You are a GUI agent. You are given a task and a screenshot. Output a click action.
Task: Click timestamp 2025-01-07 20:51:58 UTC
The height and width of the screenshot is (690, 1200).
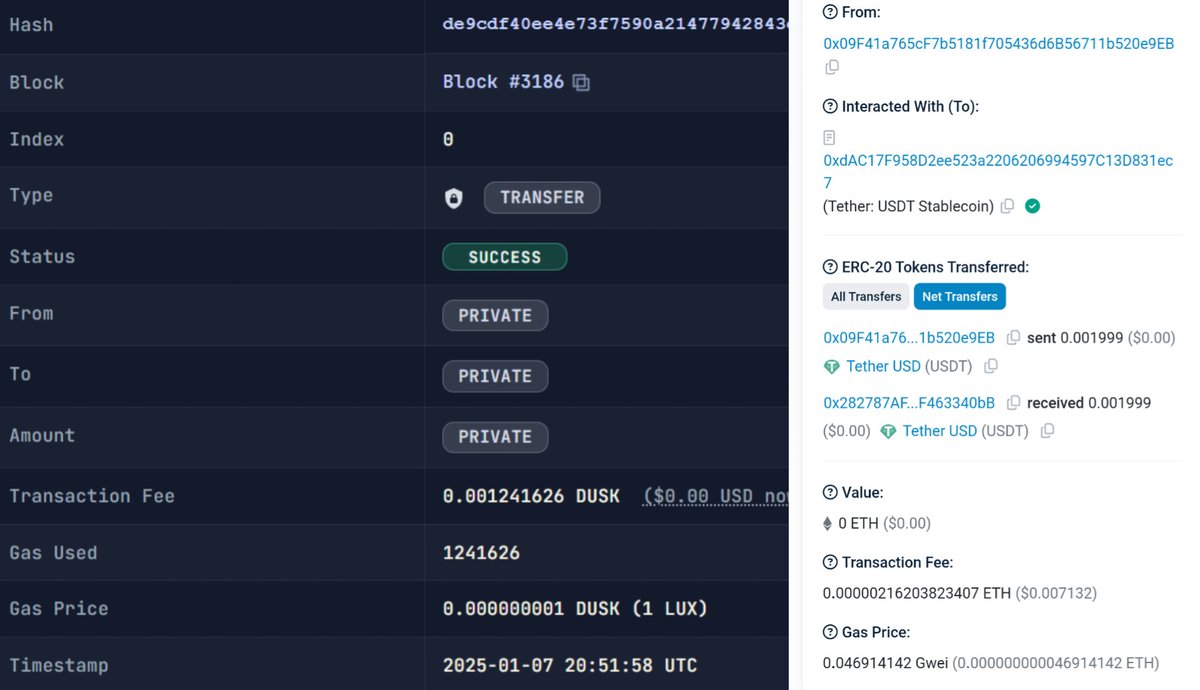(570, 665)
